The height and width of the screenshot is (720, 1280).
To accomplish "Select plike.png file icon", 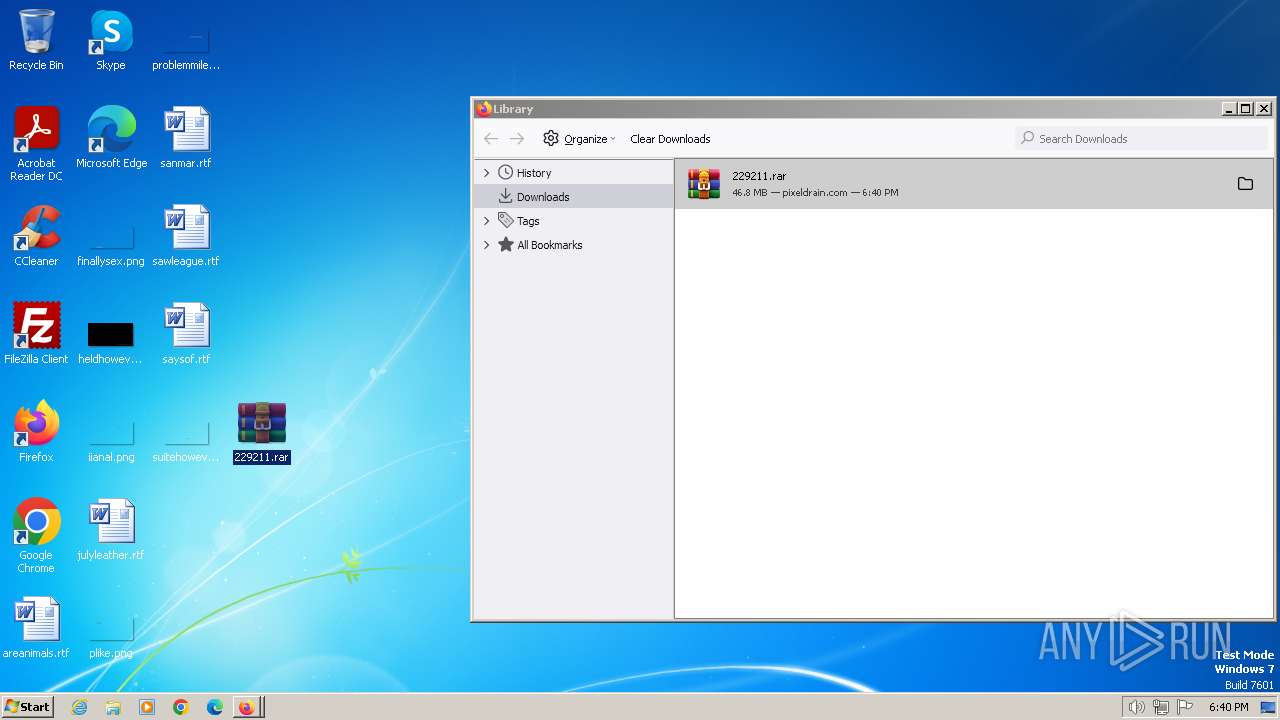I will point(110,637).
